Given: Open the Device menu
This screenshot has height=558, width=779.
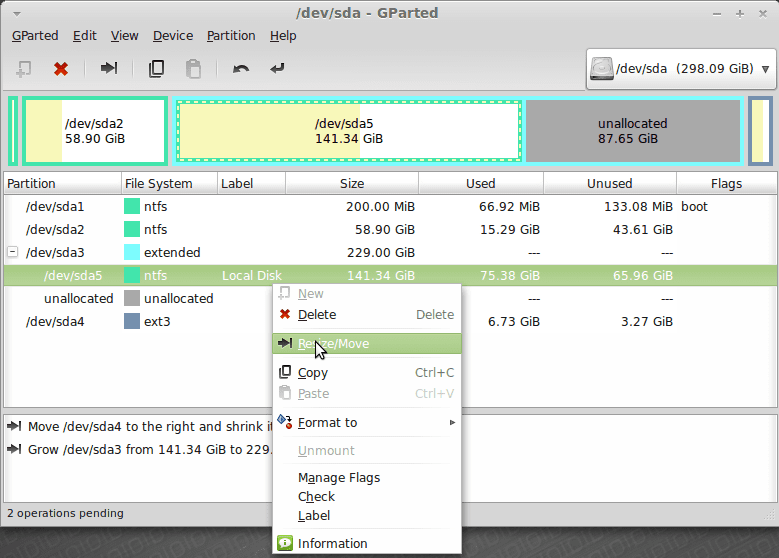Looking at the screenshot, I should tap(173, 36).
